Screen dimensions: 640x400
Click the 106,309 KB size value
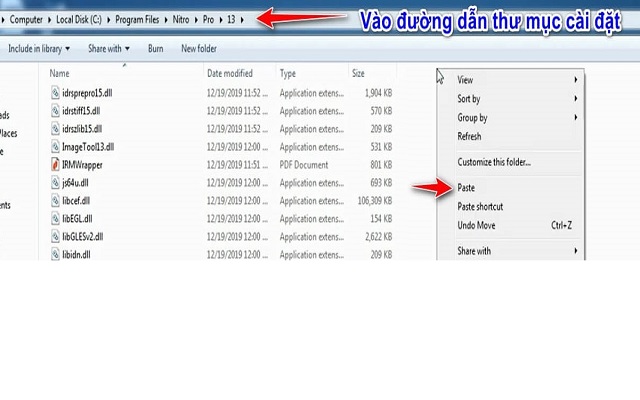[x=375, y=200]
